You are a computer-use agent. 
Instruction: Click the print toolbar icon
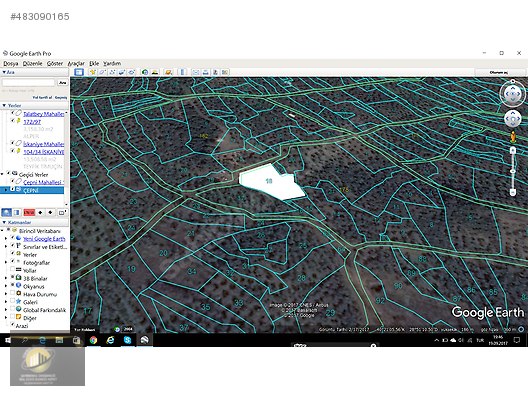coord(205,72)
